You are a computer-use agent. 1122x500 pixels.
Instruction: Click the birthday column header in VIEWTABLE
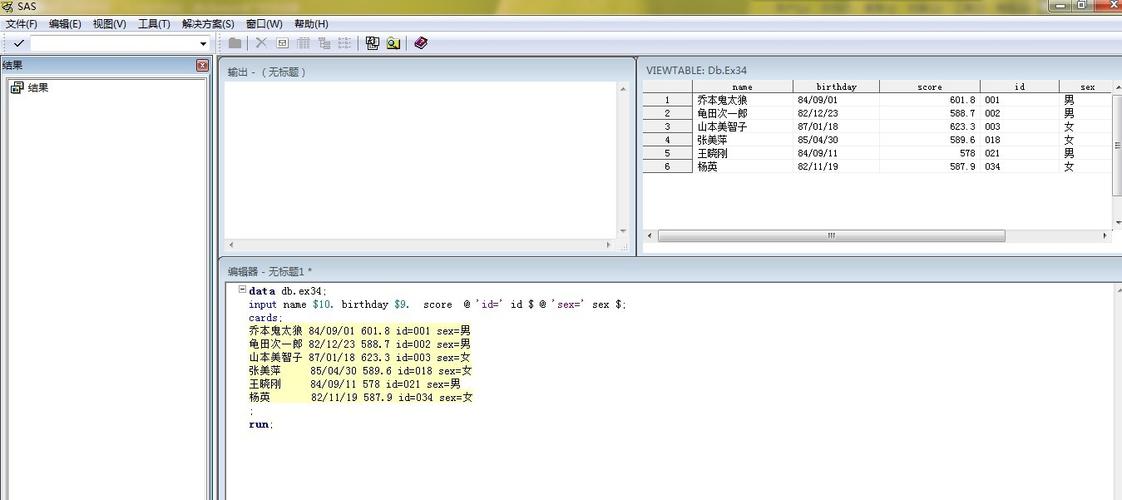[x=836, y=87]
